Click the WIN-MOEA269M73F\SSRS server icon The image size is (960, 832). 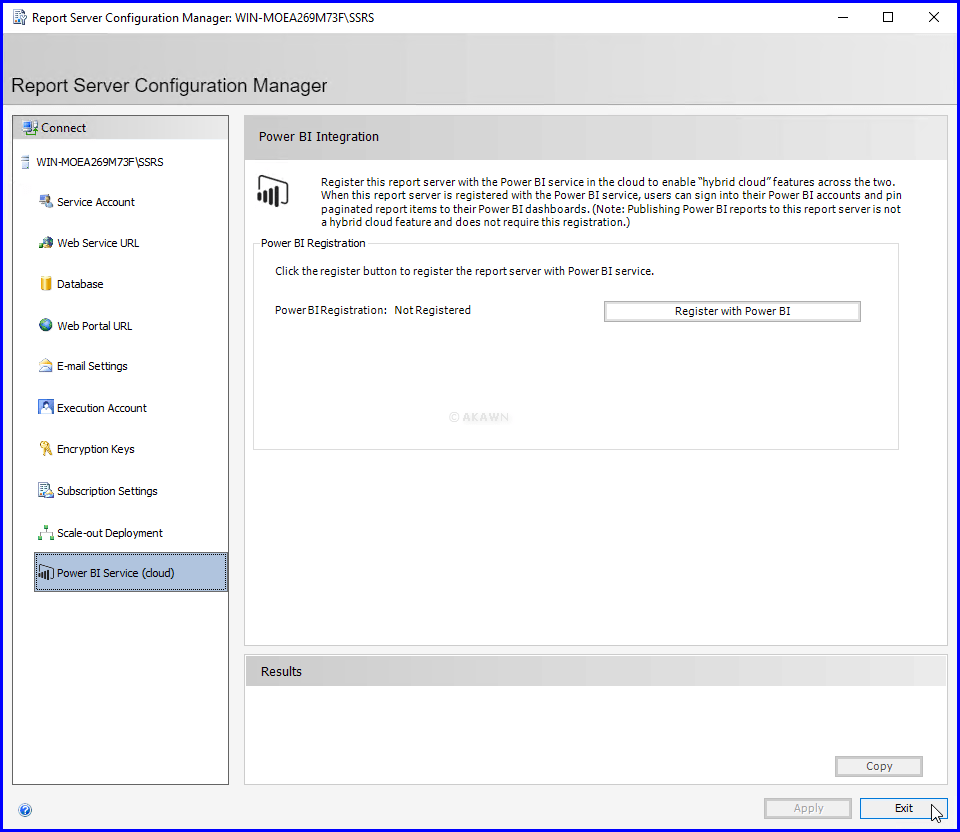(25, 162)
